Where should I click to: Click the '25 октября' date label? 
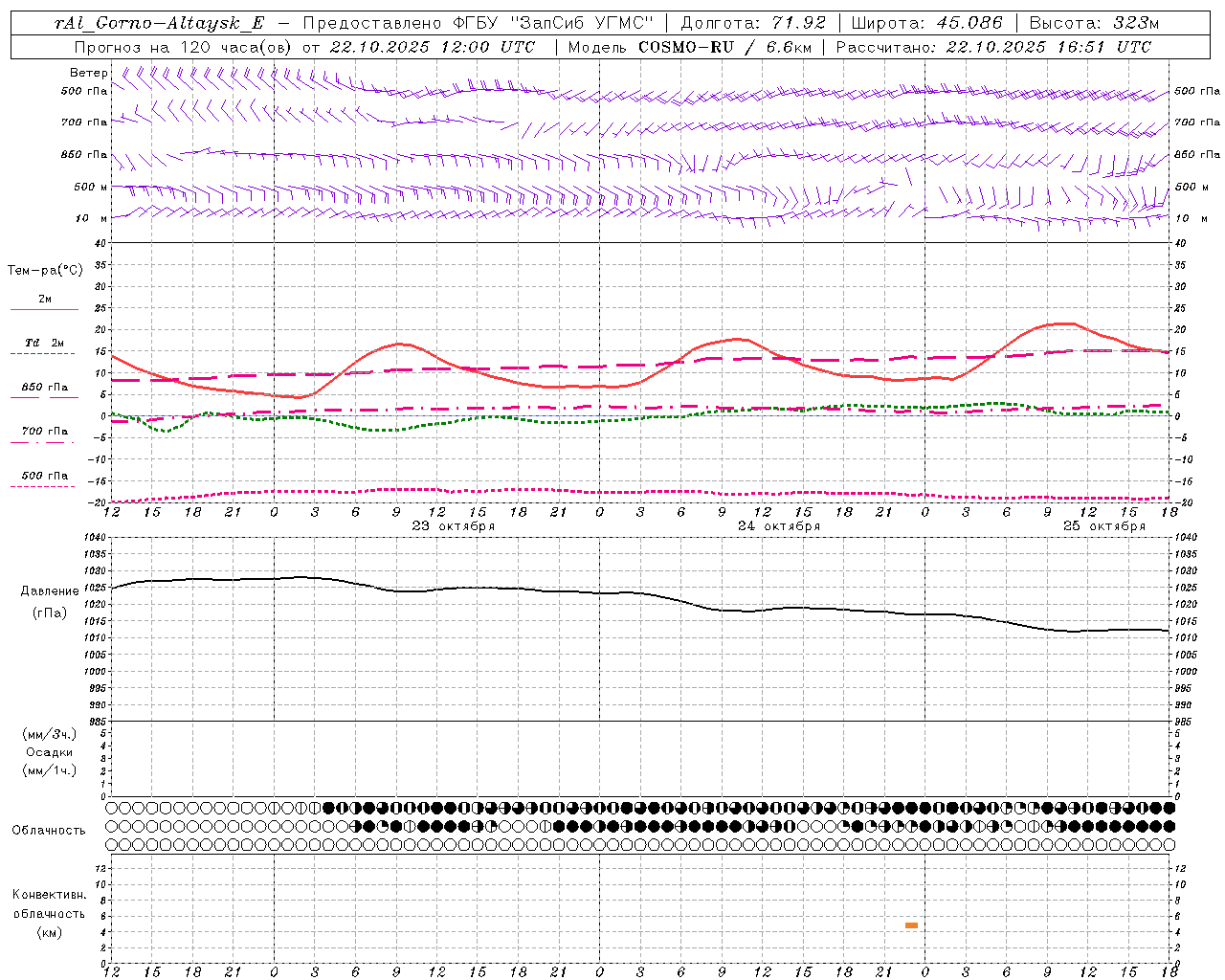coord(1104,526)
